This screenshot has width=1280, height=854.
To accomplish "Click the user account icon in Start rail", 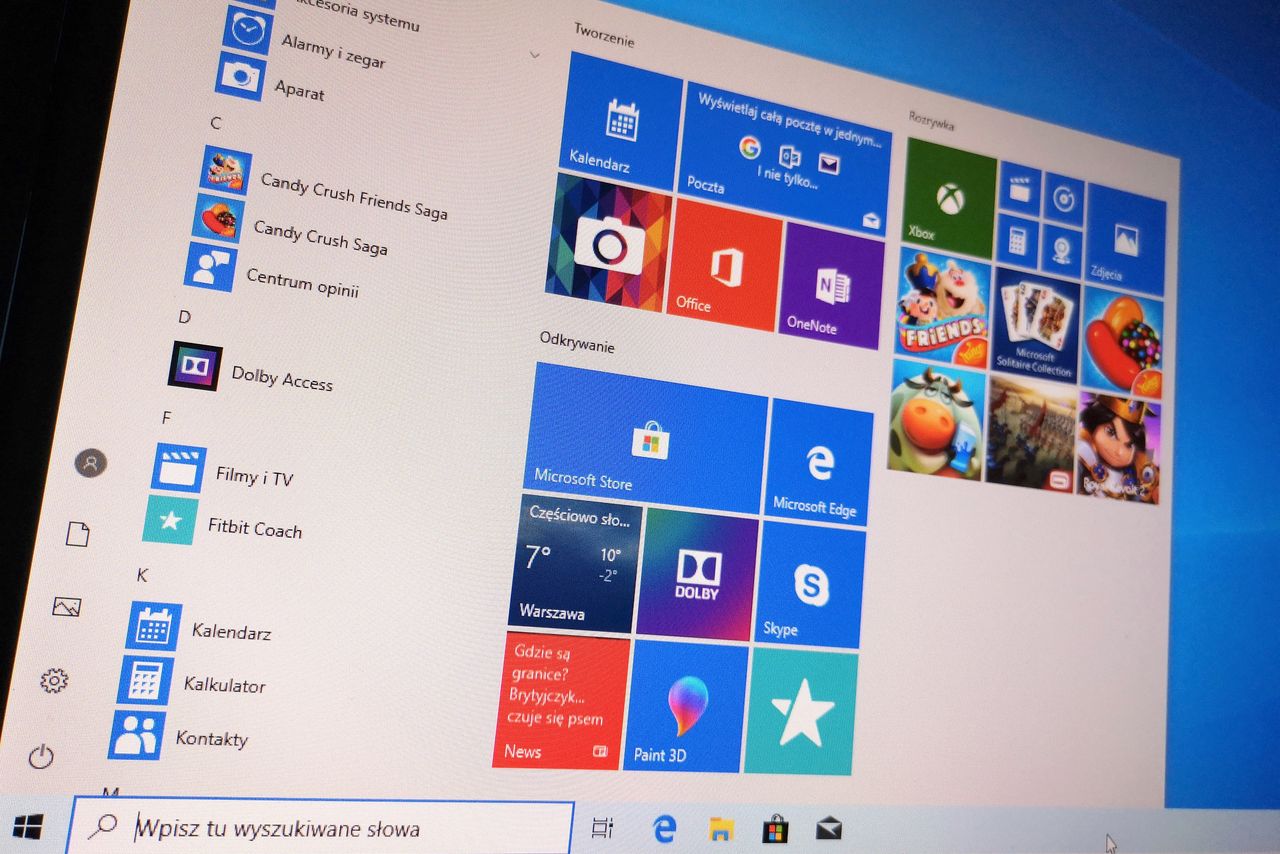I will pyautogui.click(x=91, y=463).
